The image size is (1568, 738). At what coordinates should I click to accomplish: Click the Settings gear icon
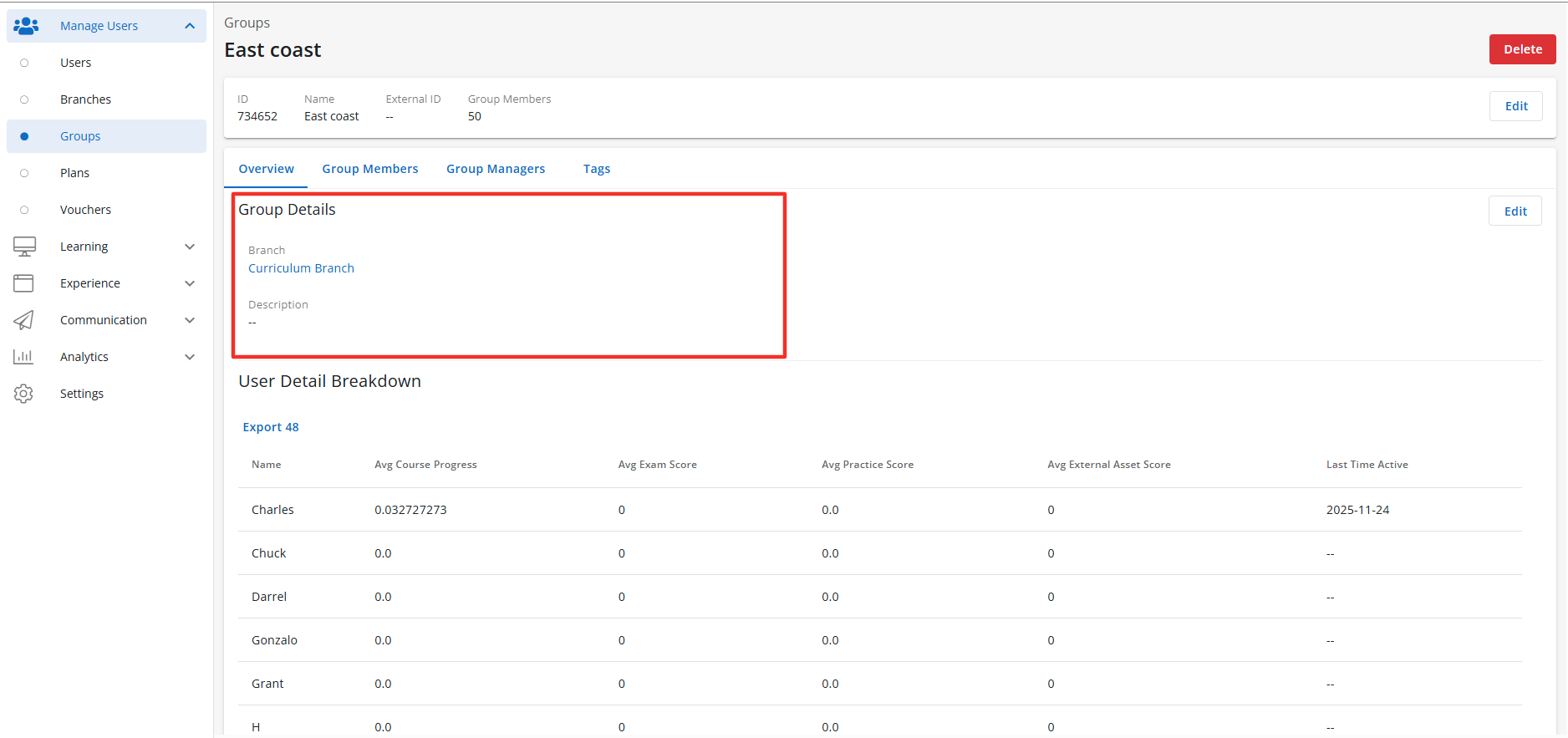tap(24, 394)
